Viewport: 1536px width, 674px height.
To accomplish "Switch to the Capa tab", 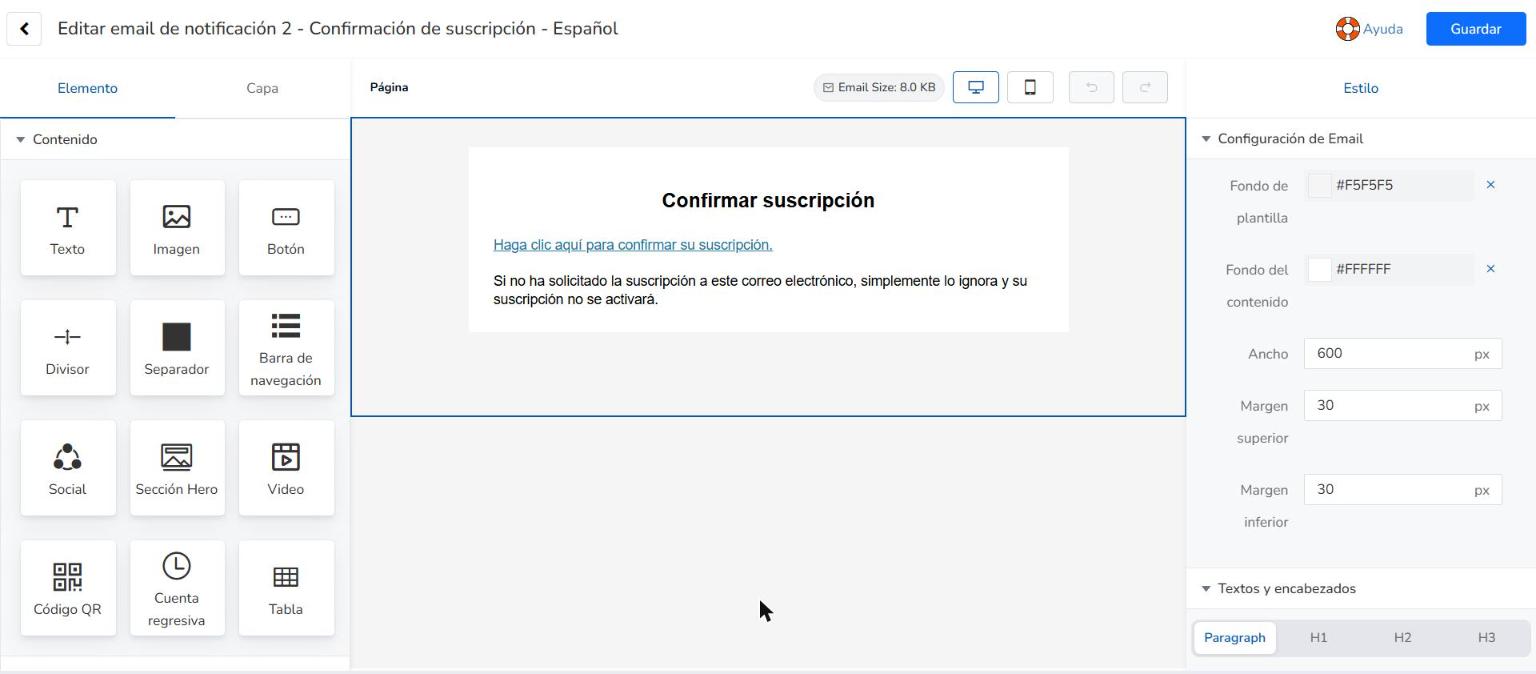I will (262, 88).
